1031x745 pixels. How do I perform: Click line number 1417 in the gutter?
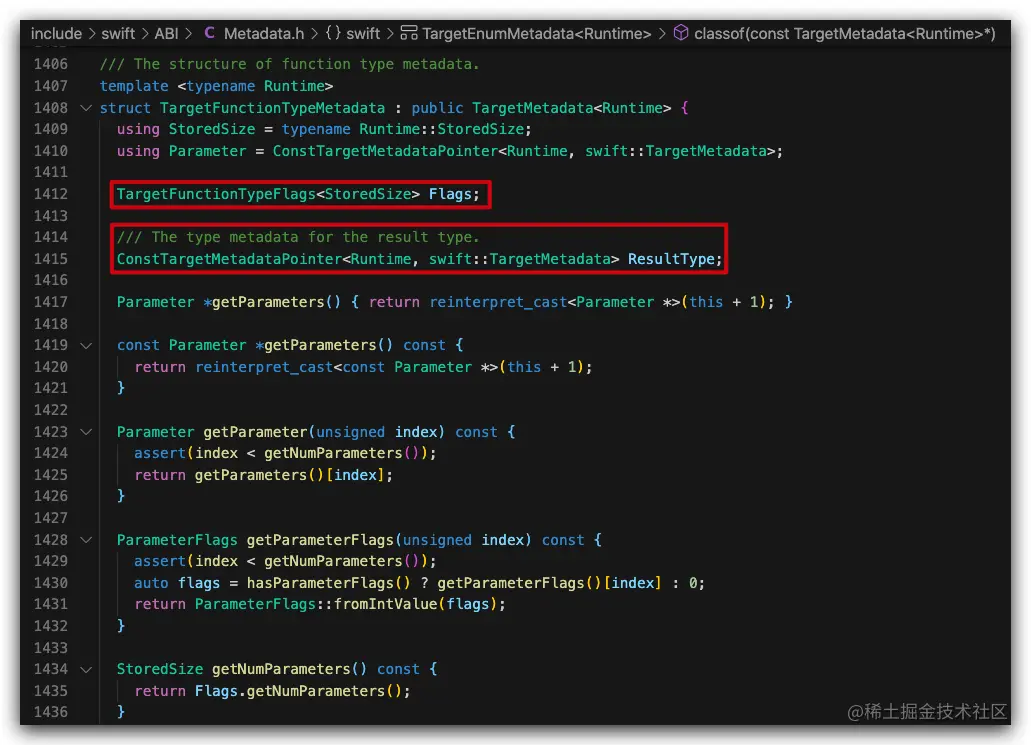click(x=51, y=302)
